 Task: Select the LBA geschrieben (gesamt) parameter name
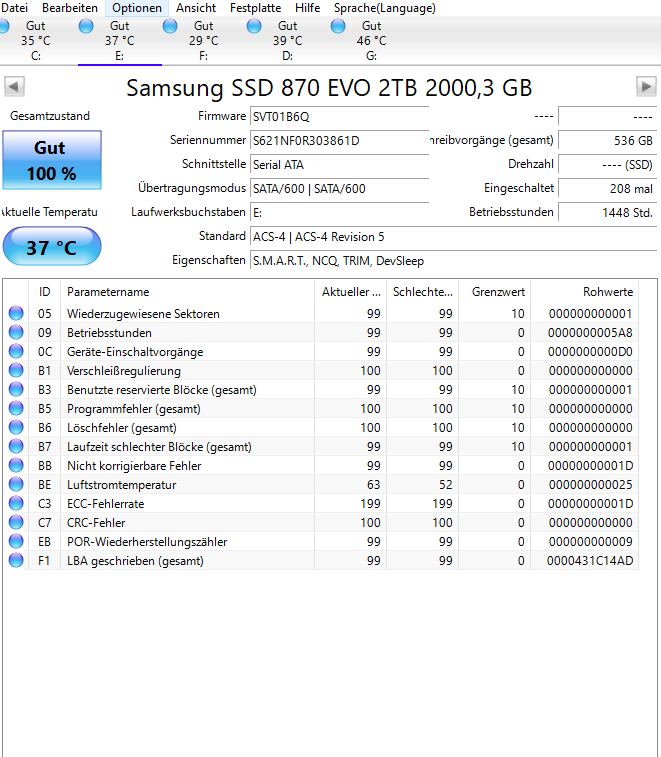135,561
